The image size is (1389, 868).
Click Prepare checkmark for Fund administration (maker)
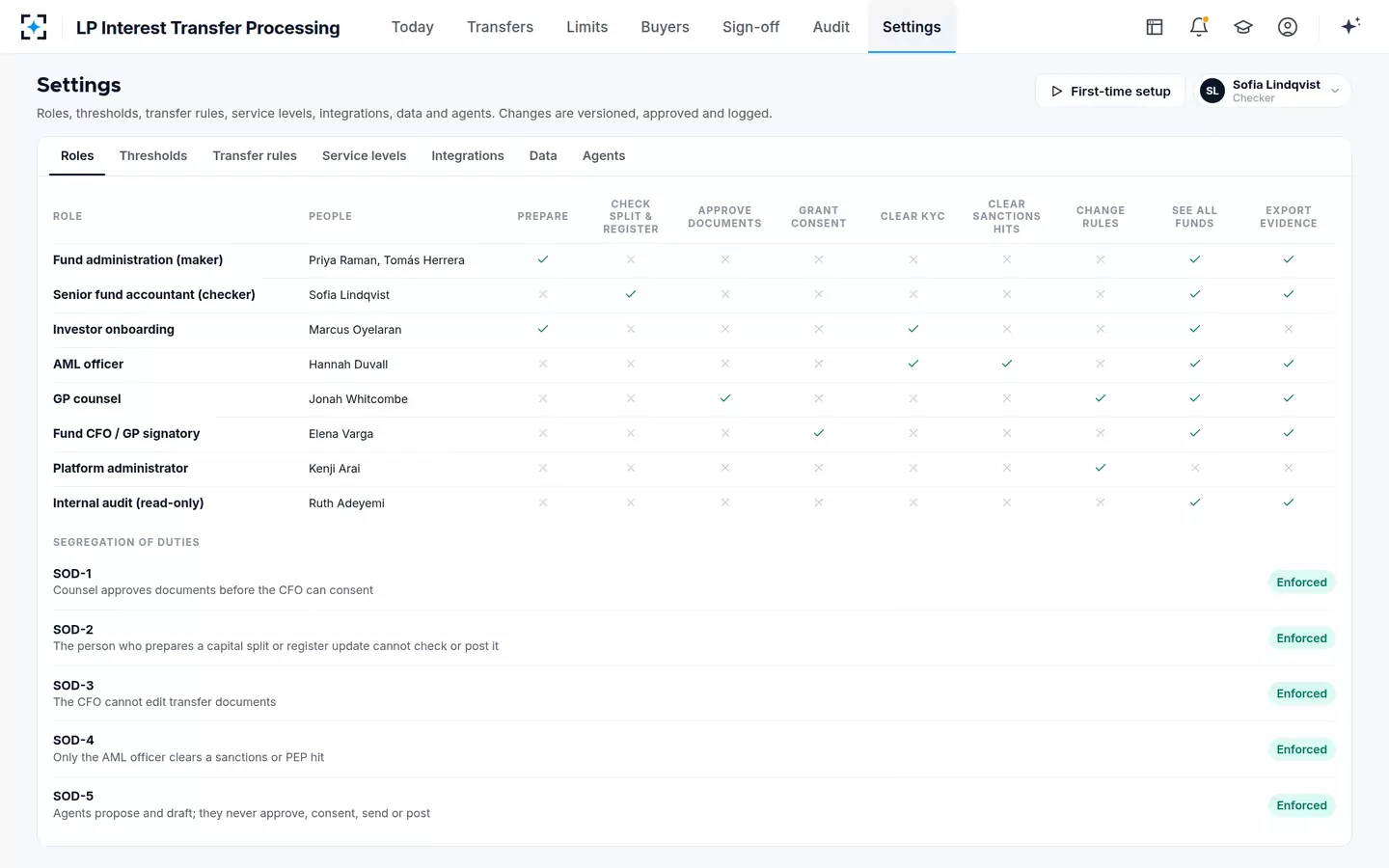point(543,259)
